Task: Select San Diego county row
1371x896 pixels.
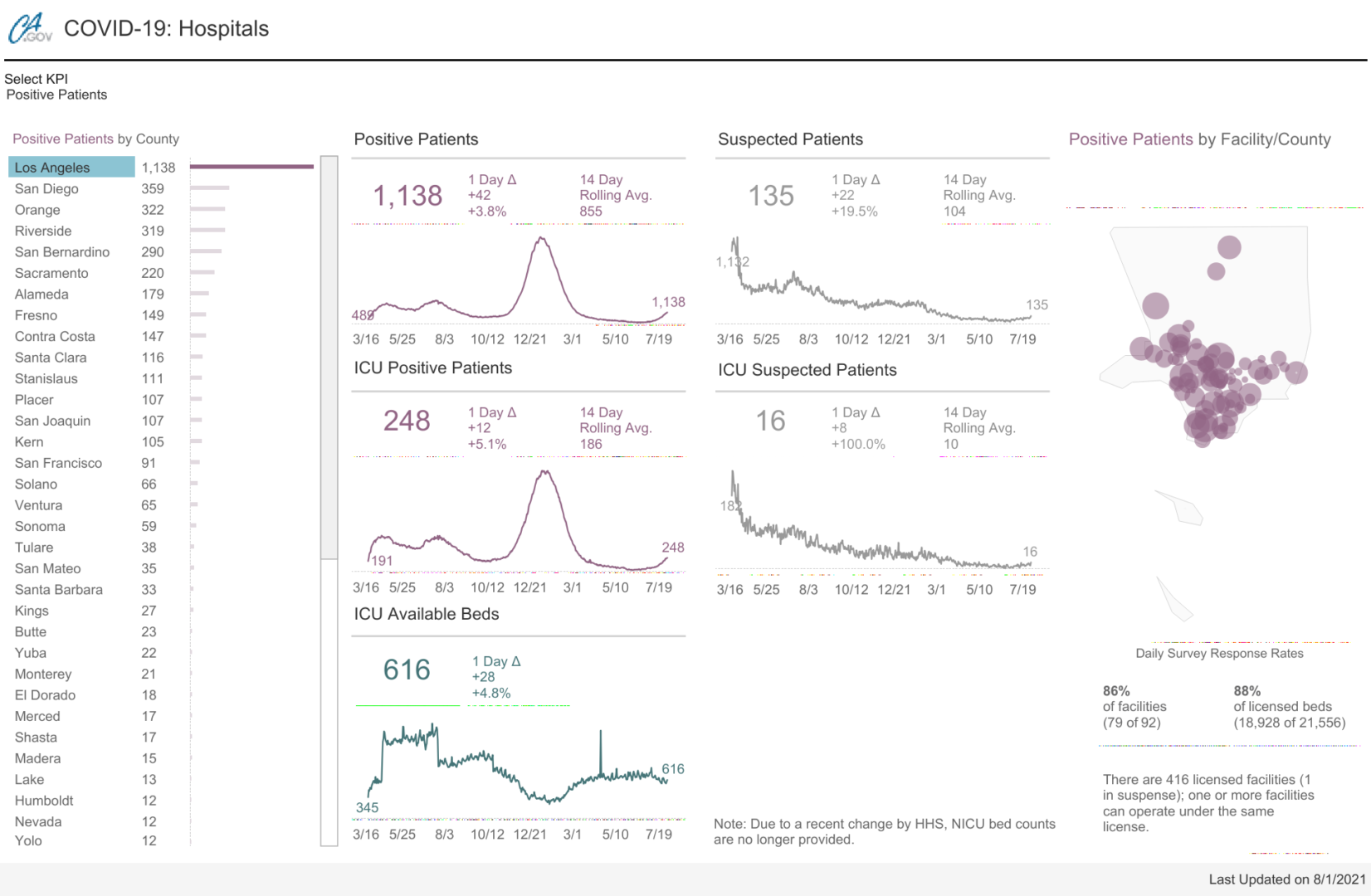Action: [x=46, y=189]
